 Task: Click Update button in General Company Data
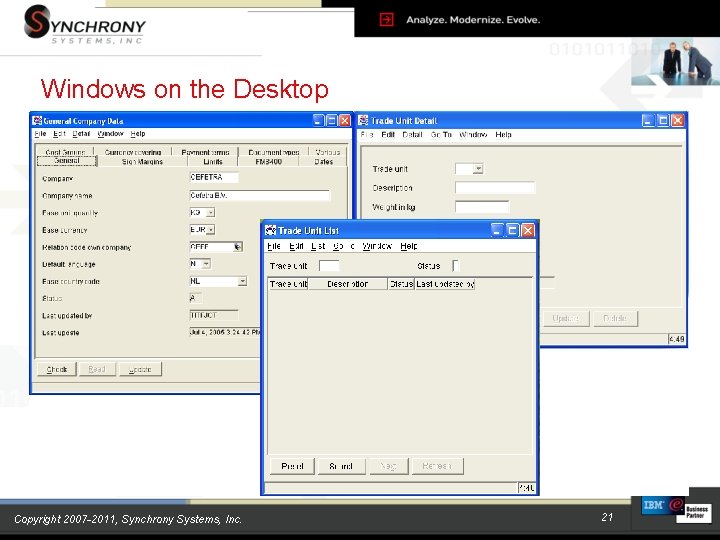(x=140, y=369)
